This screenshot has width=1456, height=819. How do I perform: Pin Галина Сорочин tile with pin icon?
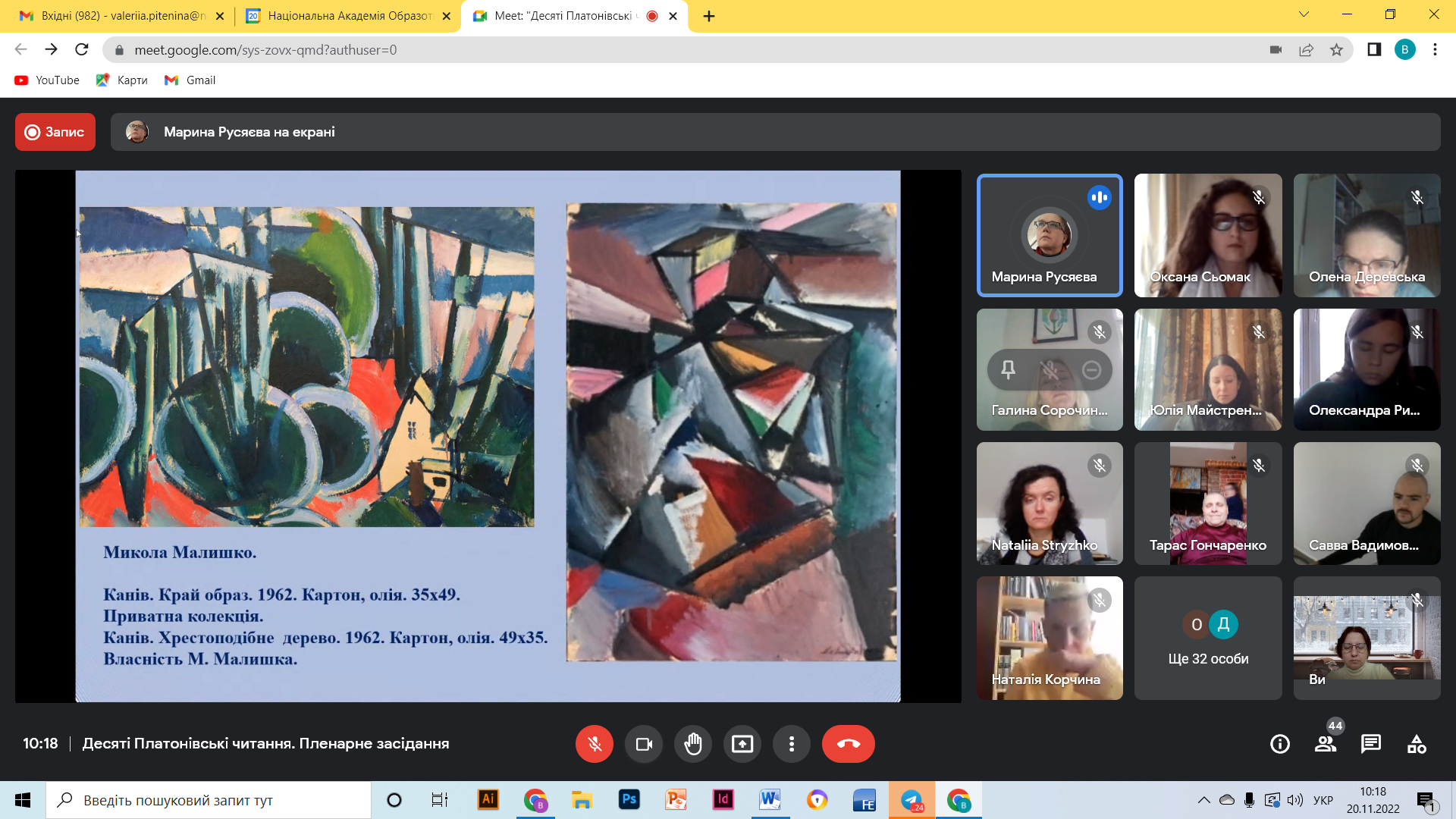tap(1008, 370)
